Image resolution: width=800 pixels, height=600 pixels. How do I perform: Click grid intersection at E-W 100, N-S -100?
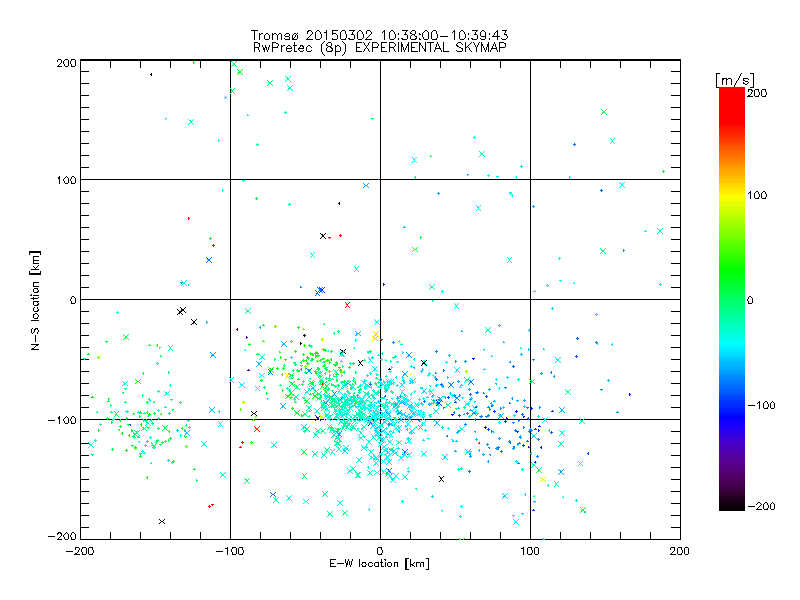click(530, 419)
